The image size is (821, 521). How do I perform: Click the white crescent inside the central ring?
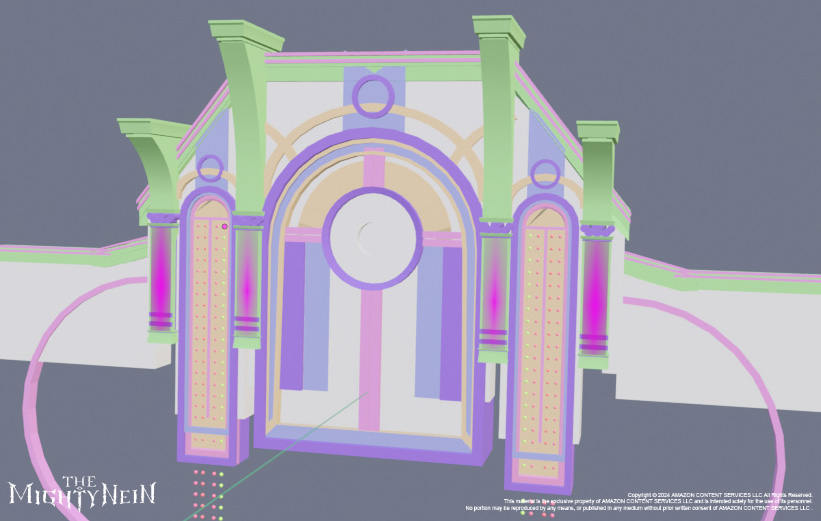[366, 238]
